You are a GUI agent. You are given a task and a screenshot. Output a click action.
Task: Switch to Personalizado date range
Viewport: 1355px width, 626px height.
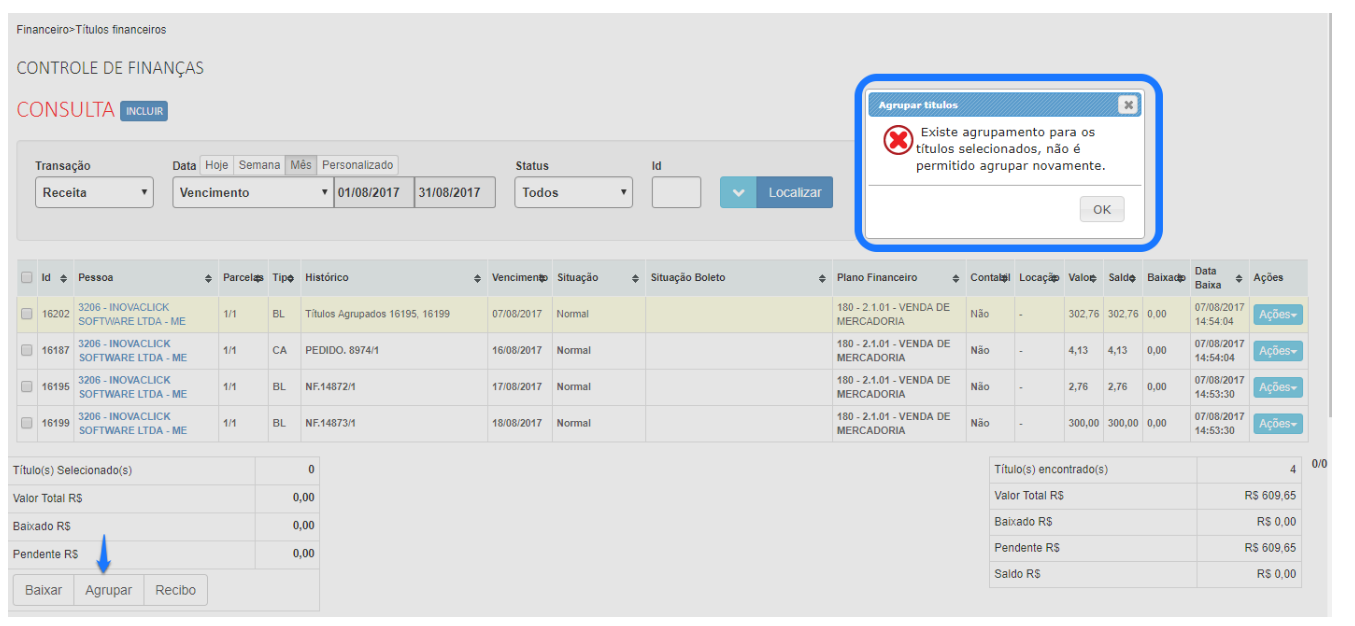[x=358, y=165]
